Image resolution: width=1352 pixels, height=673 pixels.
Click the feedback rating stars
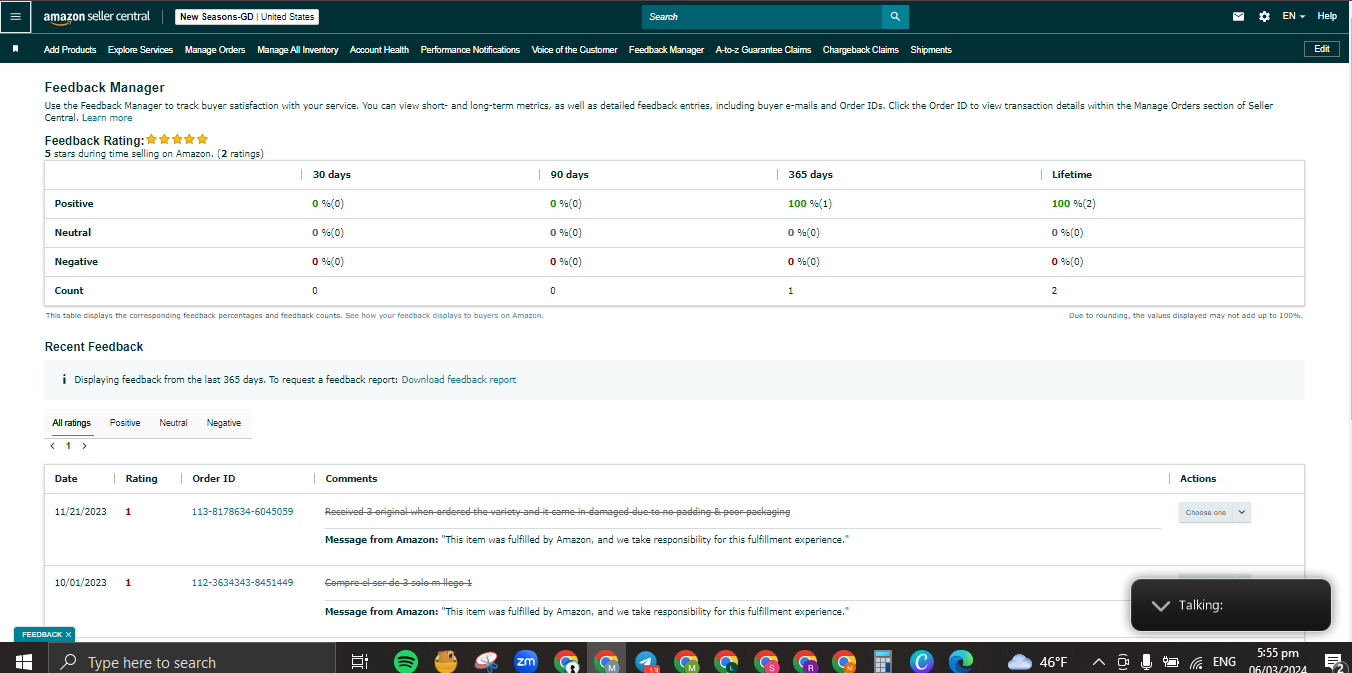point(177,139)
